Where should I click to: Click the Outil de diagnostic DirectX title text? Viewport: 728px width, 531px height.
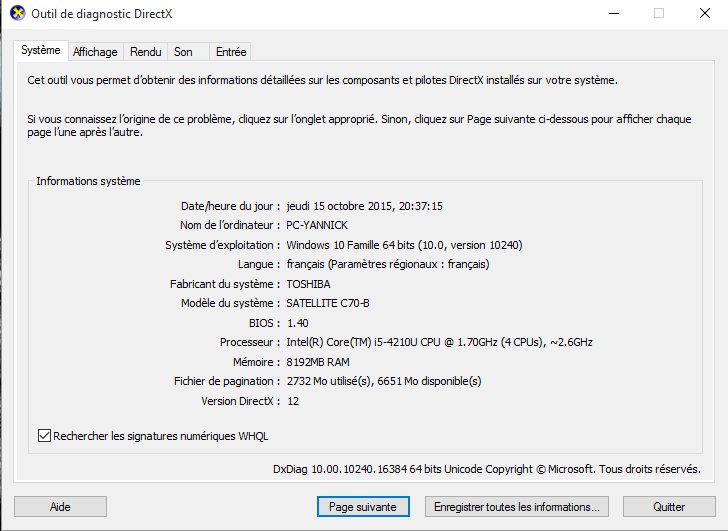pos(102,14)
